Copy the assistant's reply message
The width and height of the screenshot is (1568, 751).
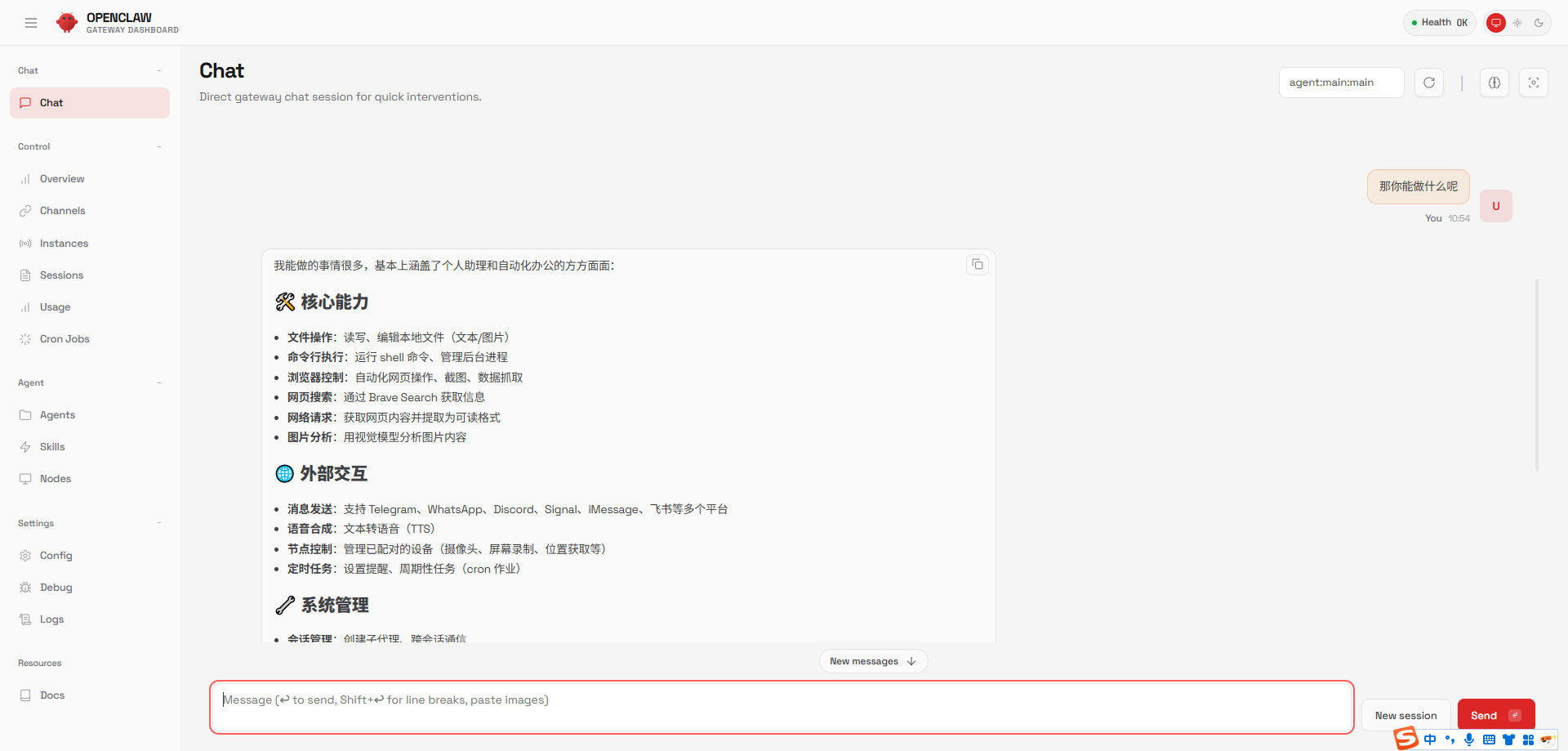(x=977, y=265)
